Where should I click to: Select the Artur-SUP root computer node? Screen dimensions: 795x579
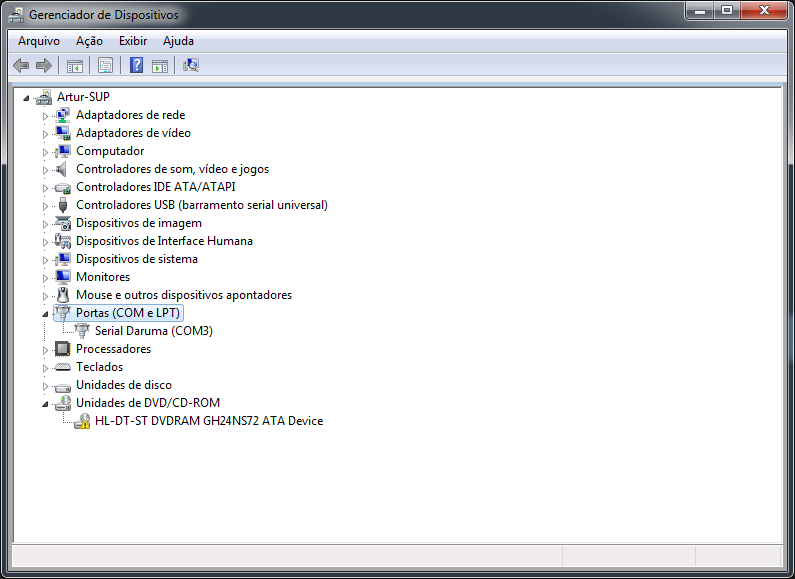(x=83, y=97)
